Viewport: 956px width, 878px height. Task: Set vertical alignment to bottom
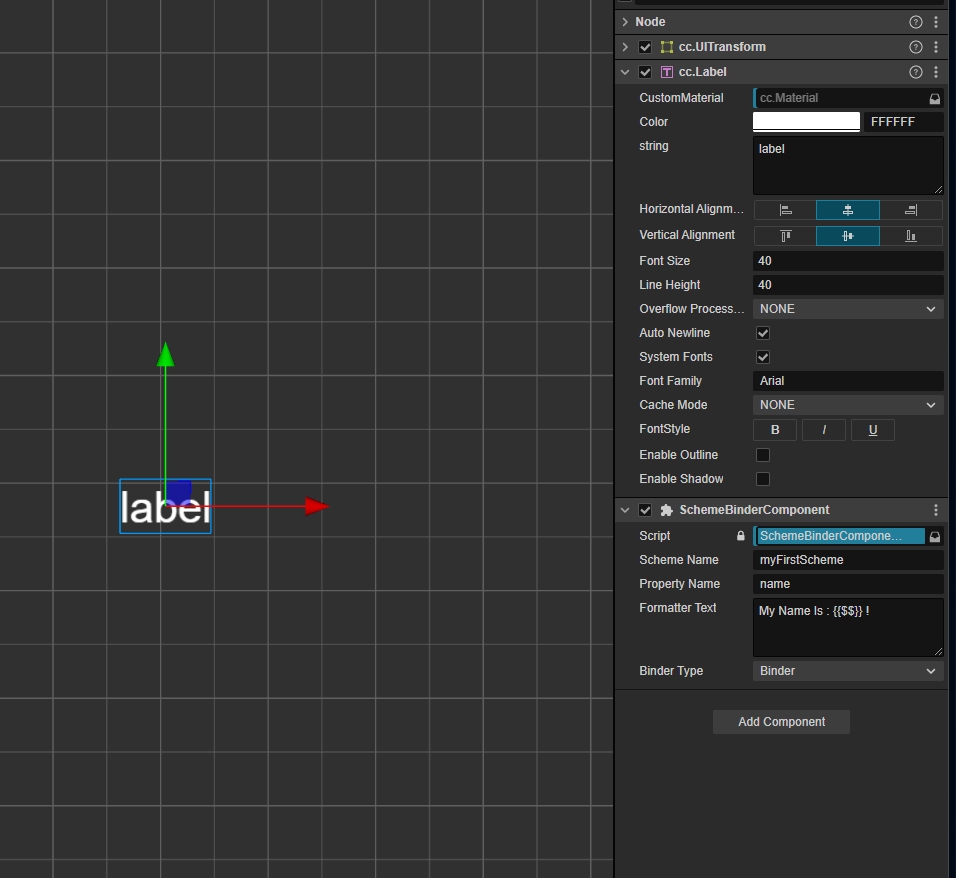click(911, 236)
